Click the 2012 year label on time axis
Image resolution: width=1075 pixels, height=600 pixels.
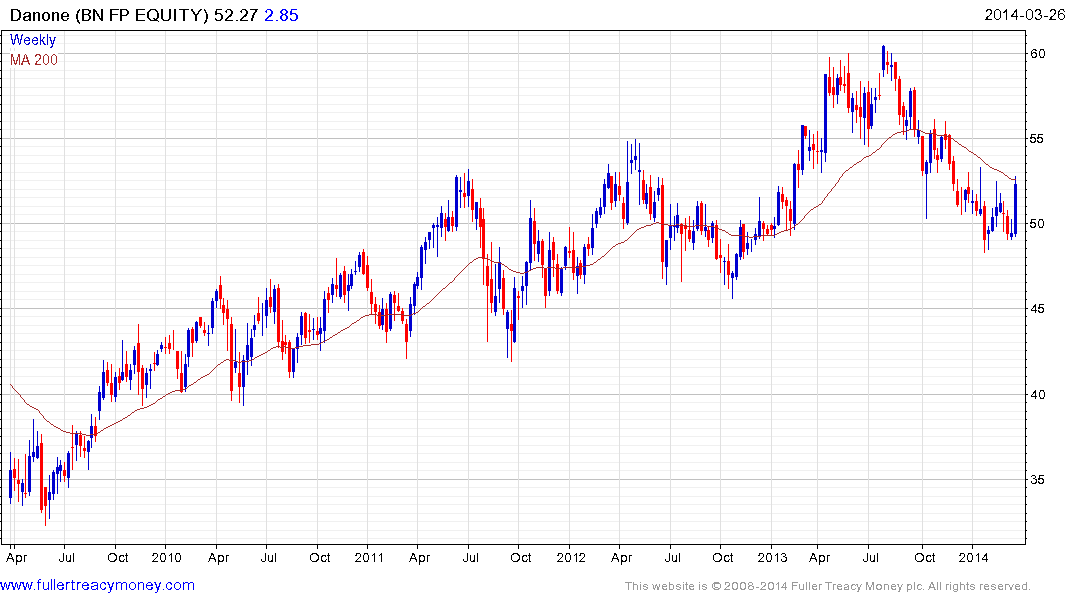(571, 557)
